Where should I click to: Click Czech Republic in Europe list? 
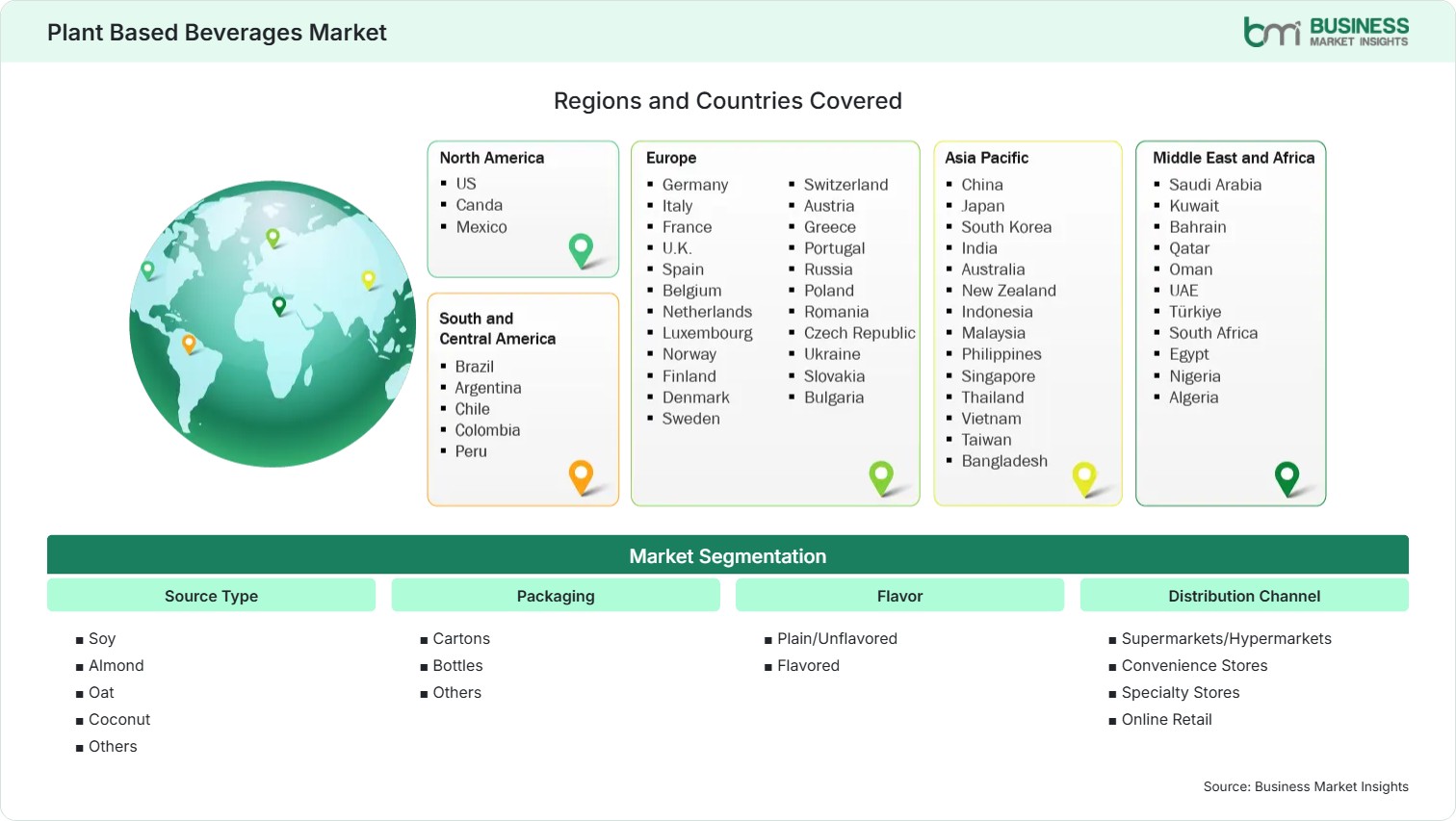[x=860, y=333]
